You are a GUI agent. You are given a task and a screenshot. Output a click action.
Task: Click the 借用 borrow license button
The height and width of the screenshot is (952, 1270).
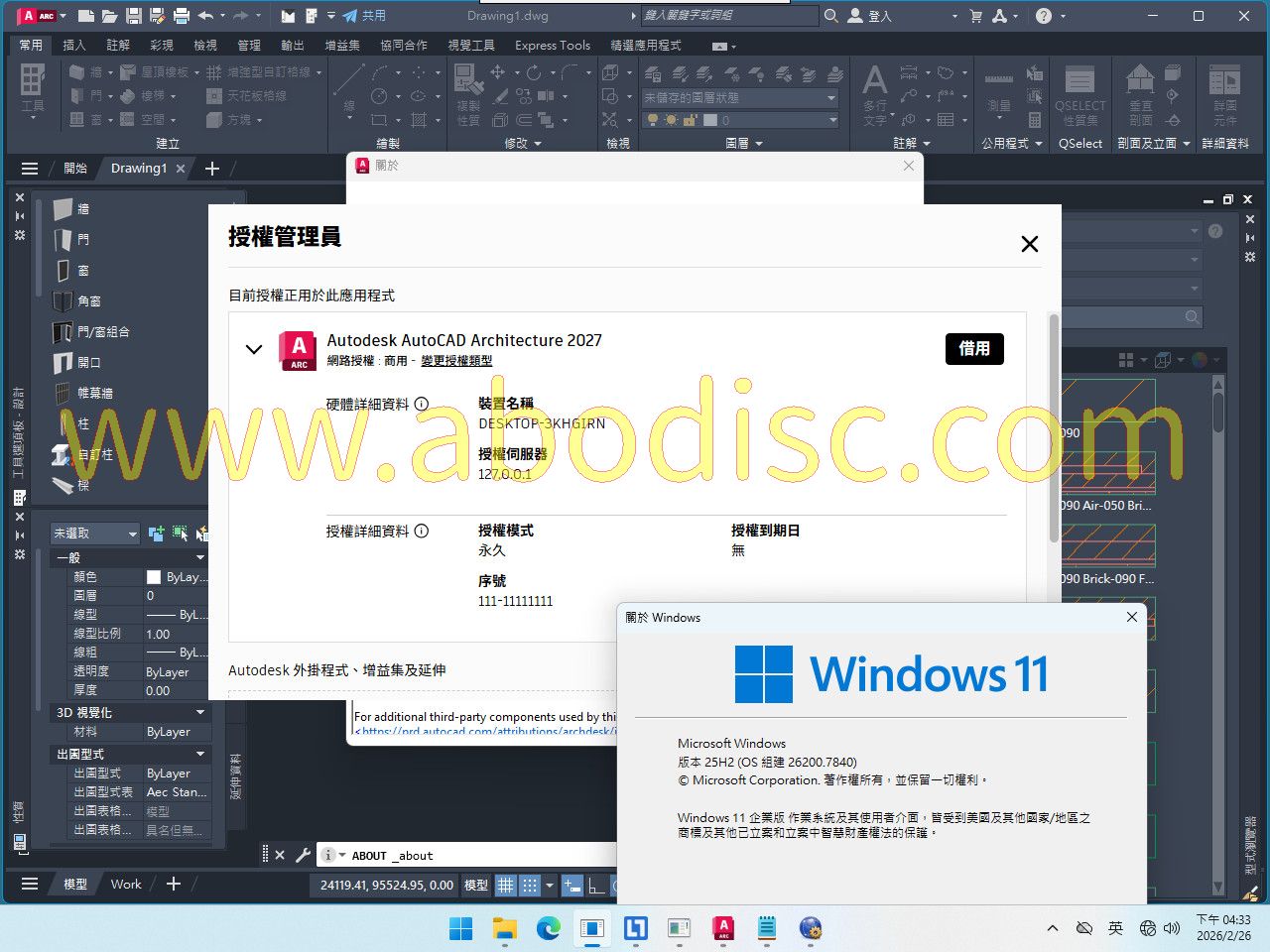point(973,348)
